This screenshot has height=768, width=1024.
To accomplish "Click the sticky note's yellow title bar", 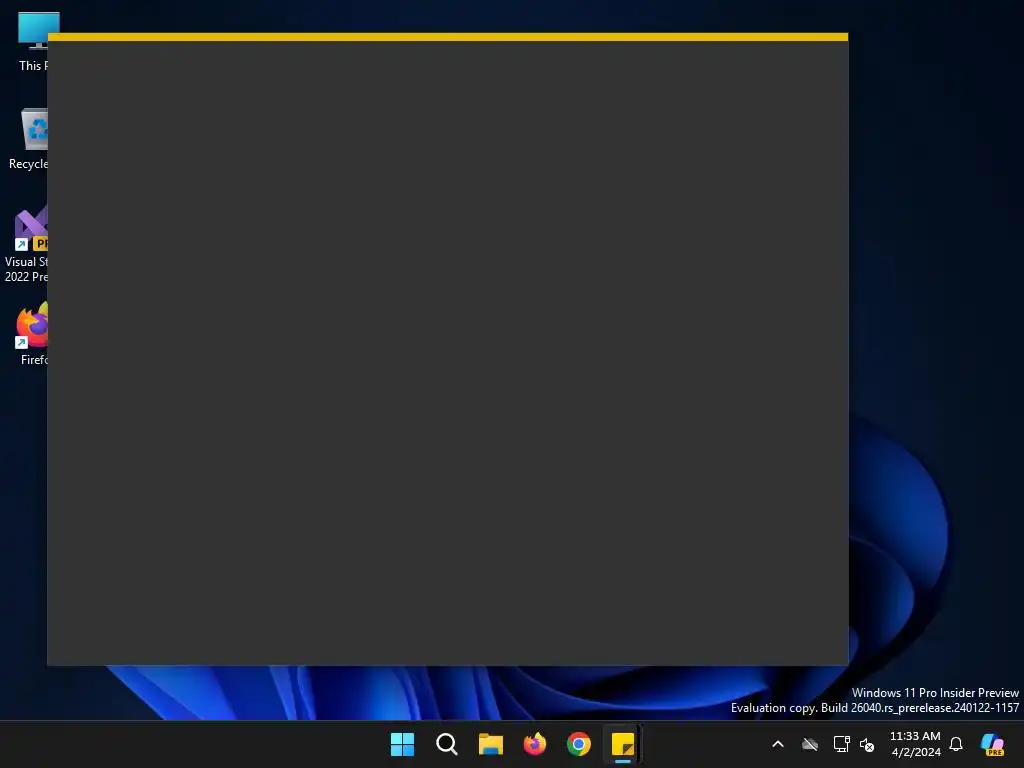I will point(448,37).
